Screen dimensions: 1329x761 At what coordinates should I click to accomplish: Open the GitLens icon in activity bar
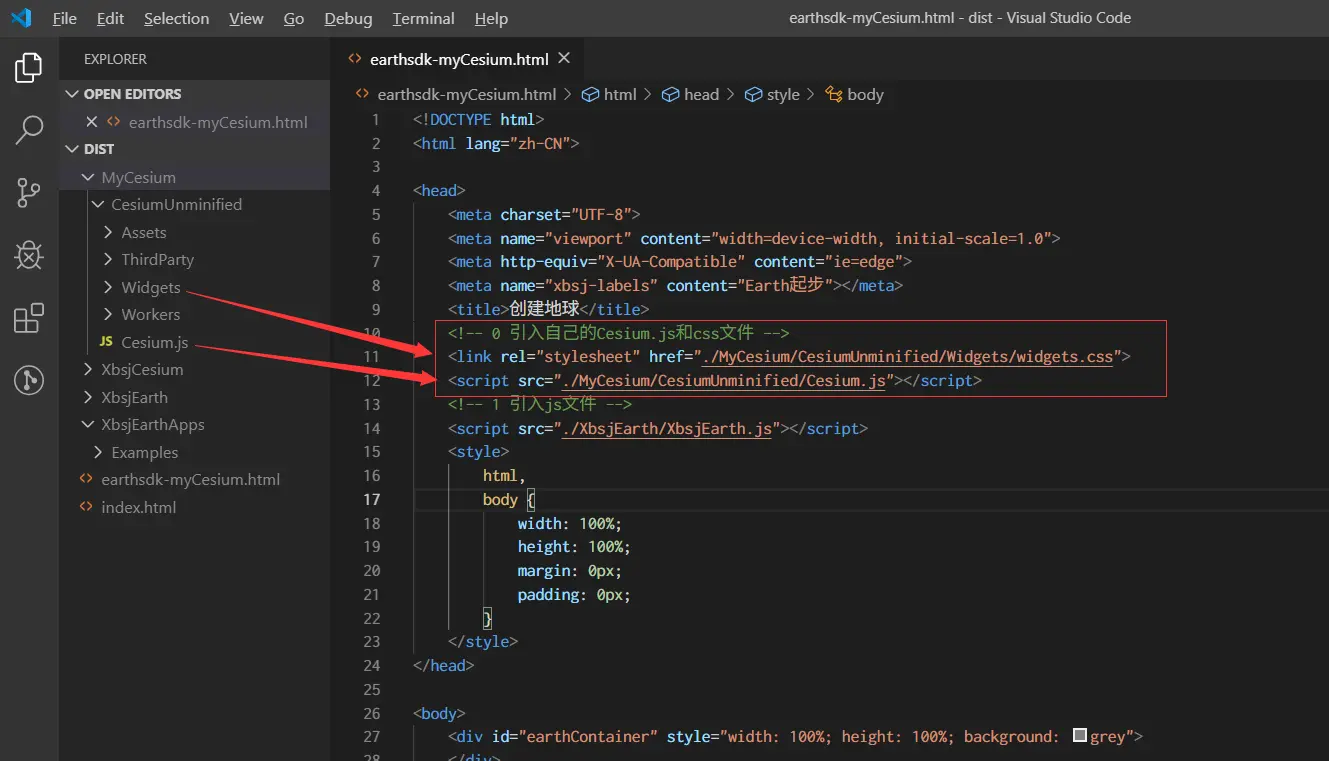29,380
